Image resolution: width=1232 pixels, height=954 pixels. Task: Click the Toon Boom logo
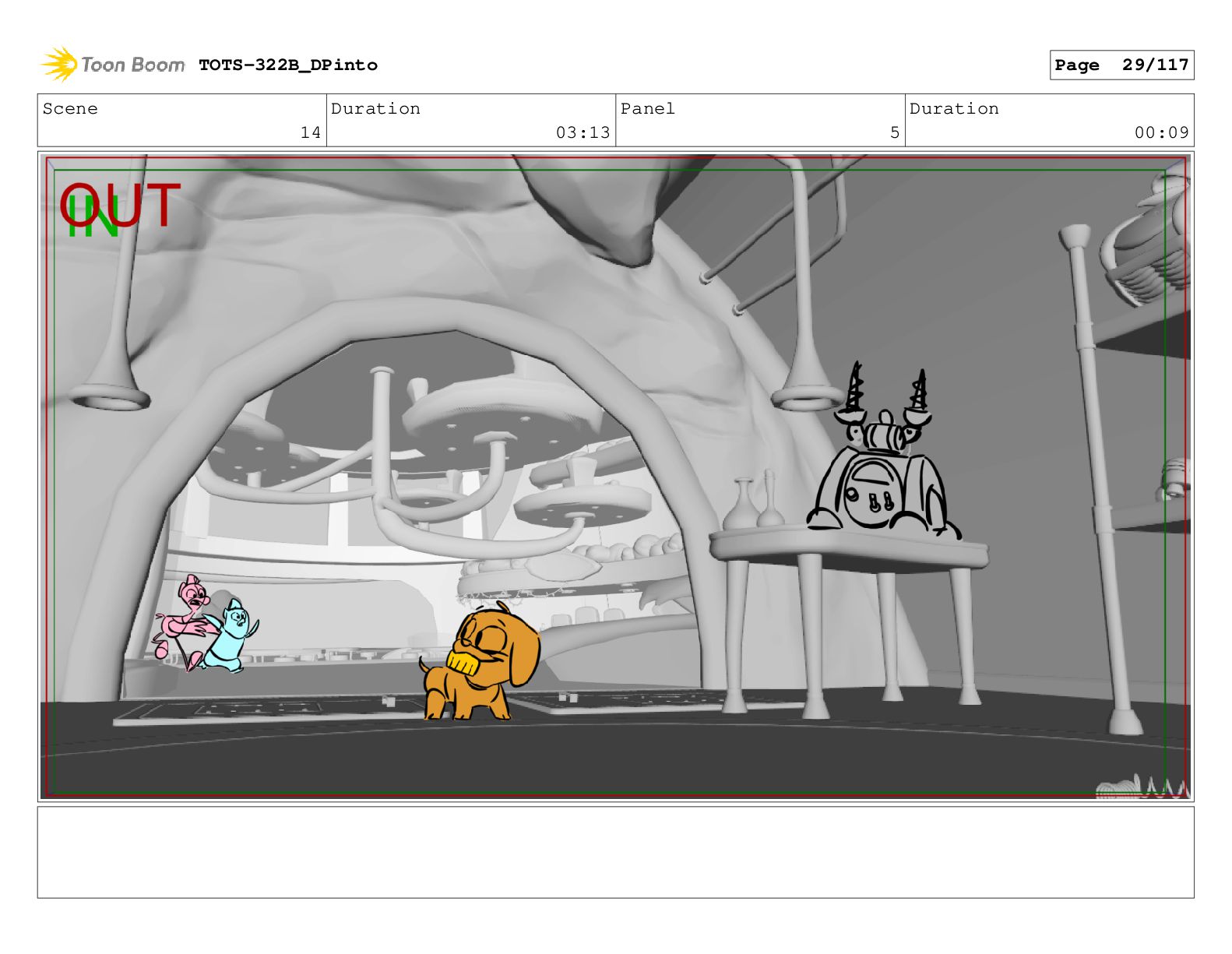112,65
